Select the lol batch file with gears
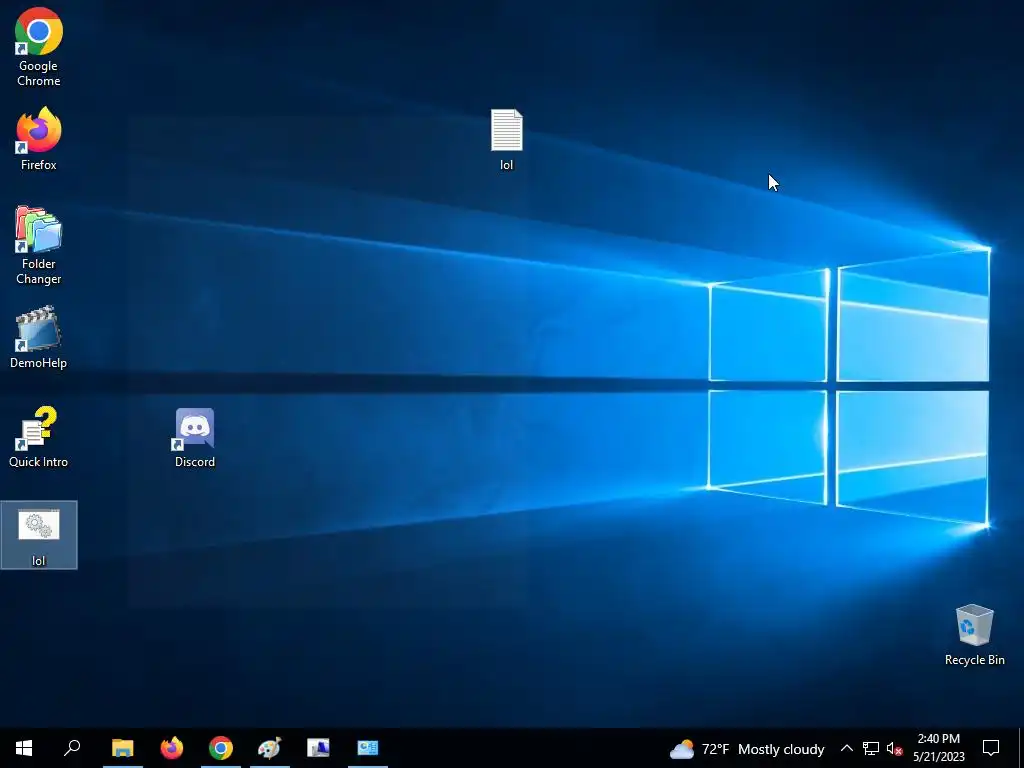1024x768 pixels. tap(39, 536)
